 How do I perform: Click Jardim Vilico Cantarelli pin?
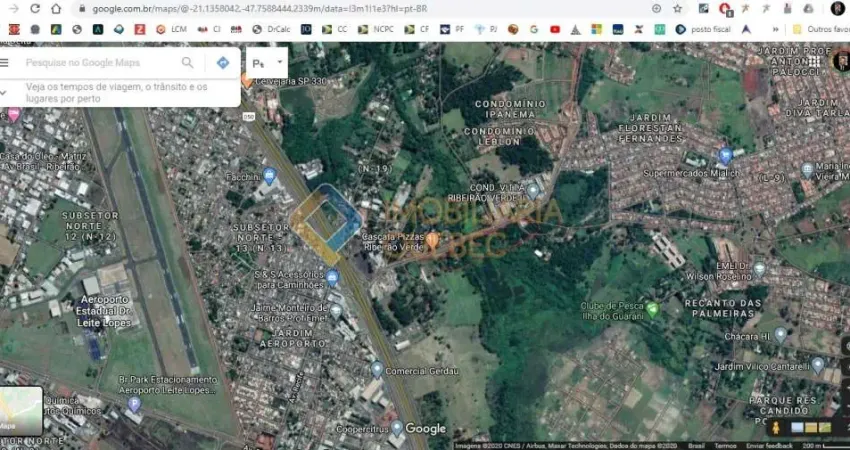(817, 365)
